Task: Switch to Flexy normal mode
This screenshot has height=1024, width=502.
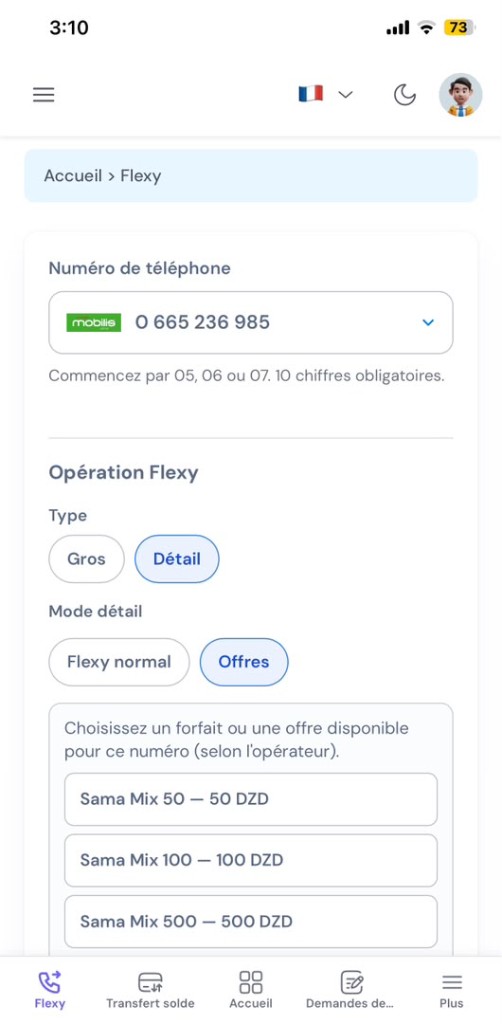Action: (119, 662)
